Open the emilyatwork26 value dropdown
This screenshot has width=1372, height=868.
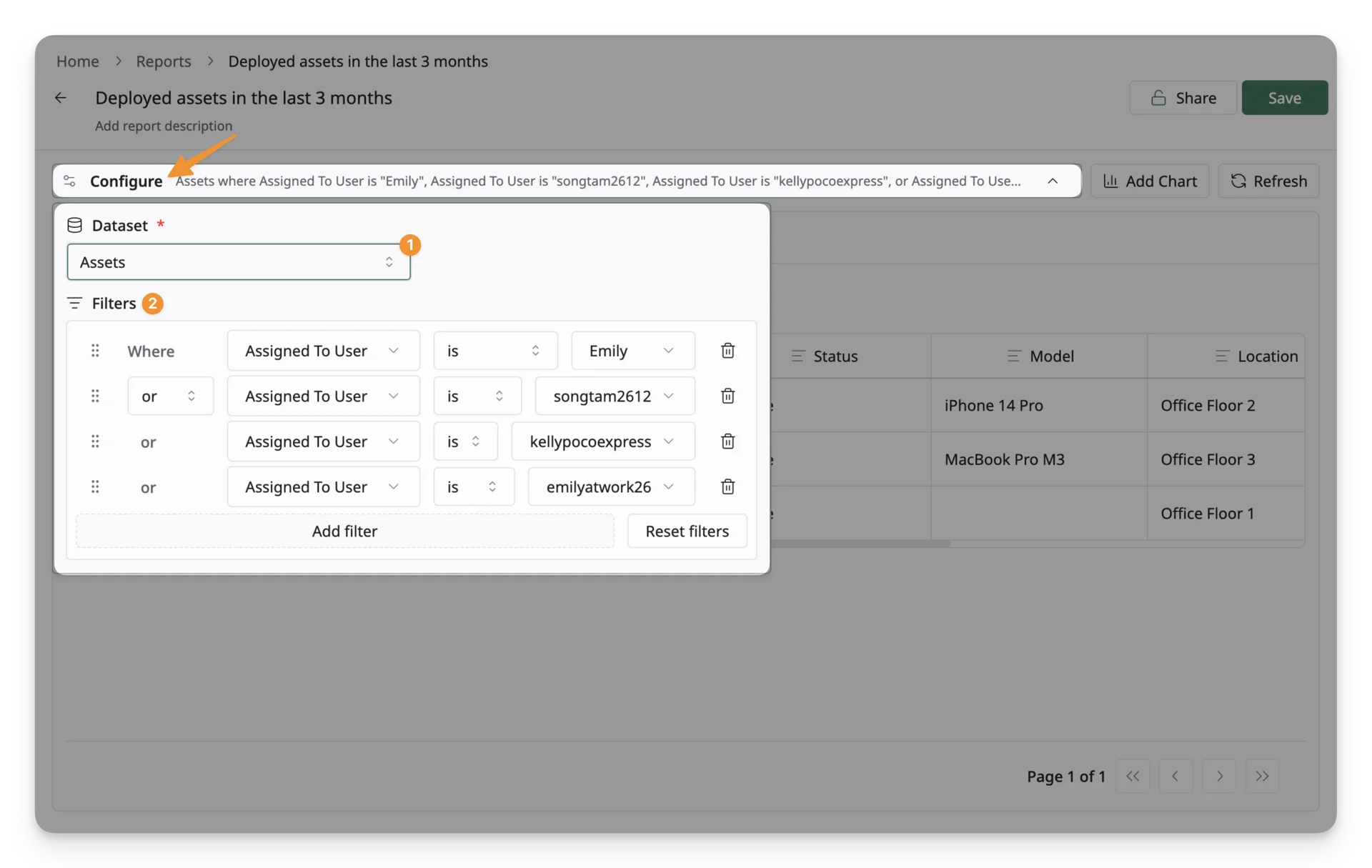coord(611,487)
